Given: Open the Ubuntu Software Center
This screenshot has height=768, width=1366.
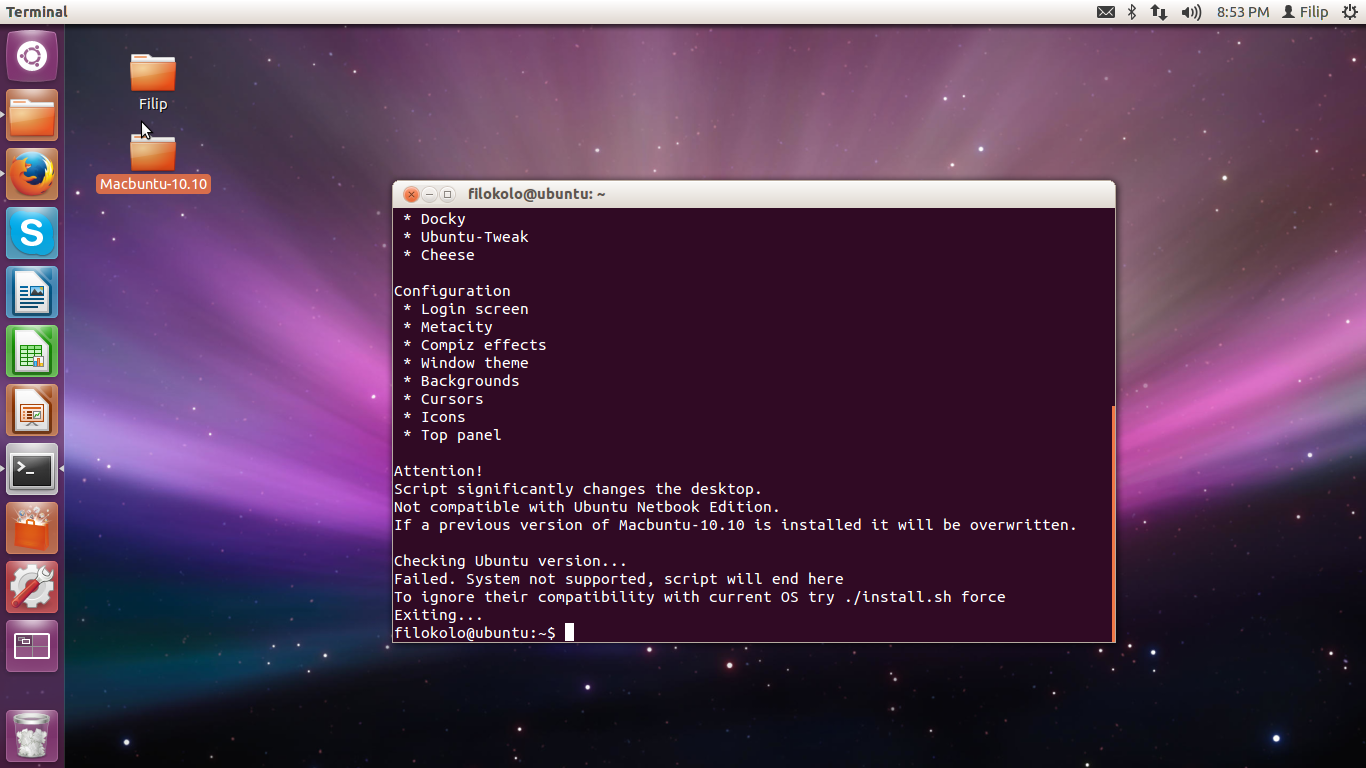Looking at the screenshot, I should tap(32, 528).
